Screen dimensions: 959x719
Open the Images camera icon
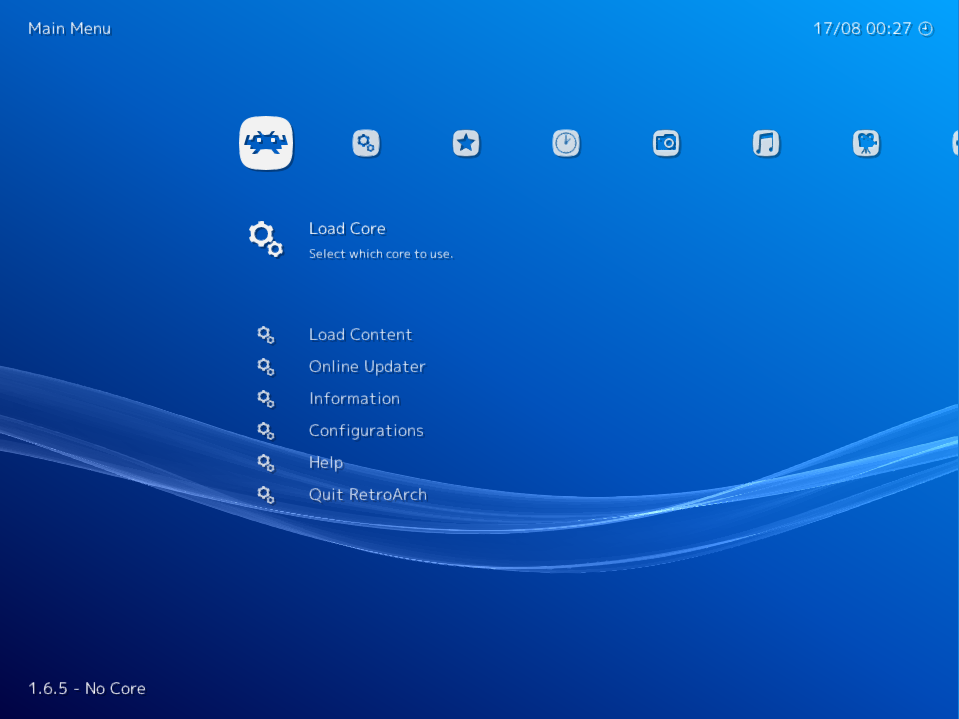[666, 143]
